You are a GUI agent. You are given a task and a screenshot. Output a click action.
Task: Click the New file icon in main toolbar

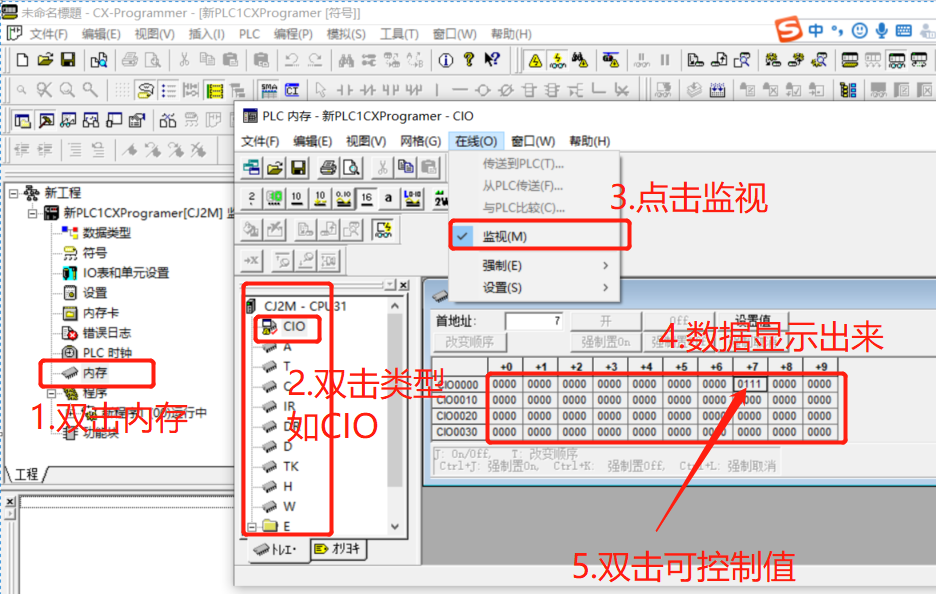pyautogui.click(x=22, y=60)
